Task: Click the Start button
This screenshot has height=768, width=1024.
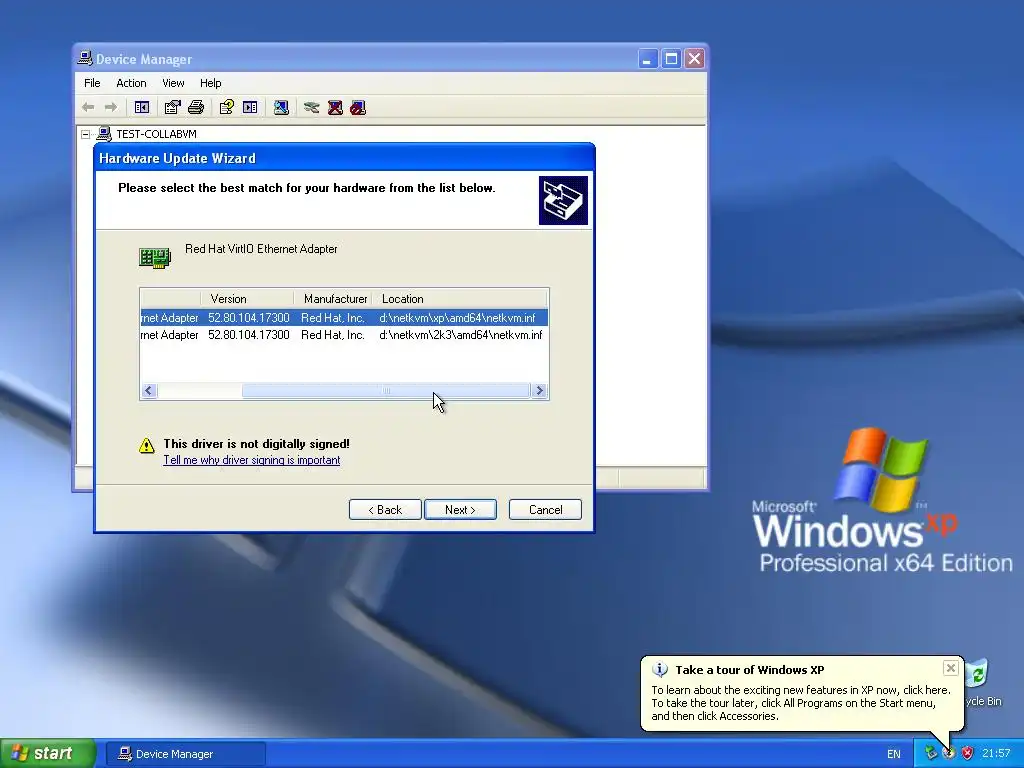Action: [x=47, y=754]
